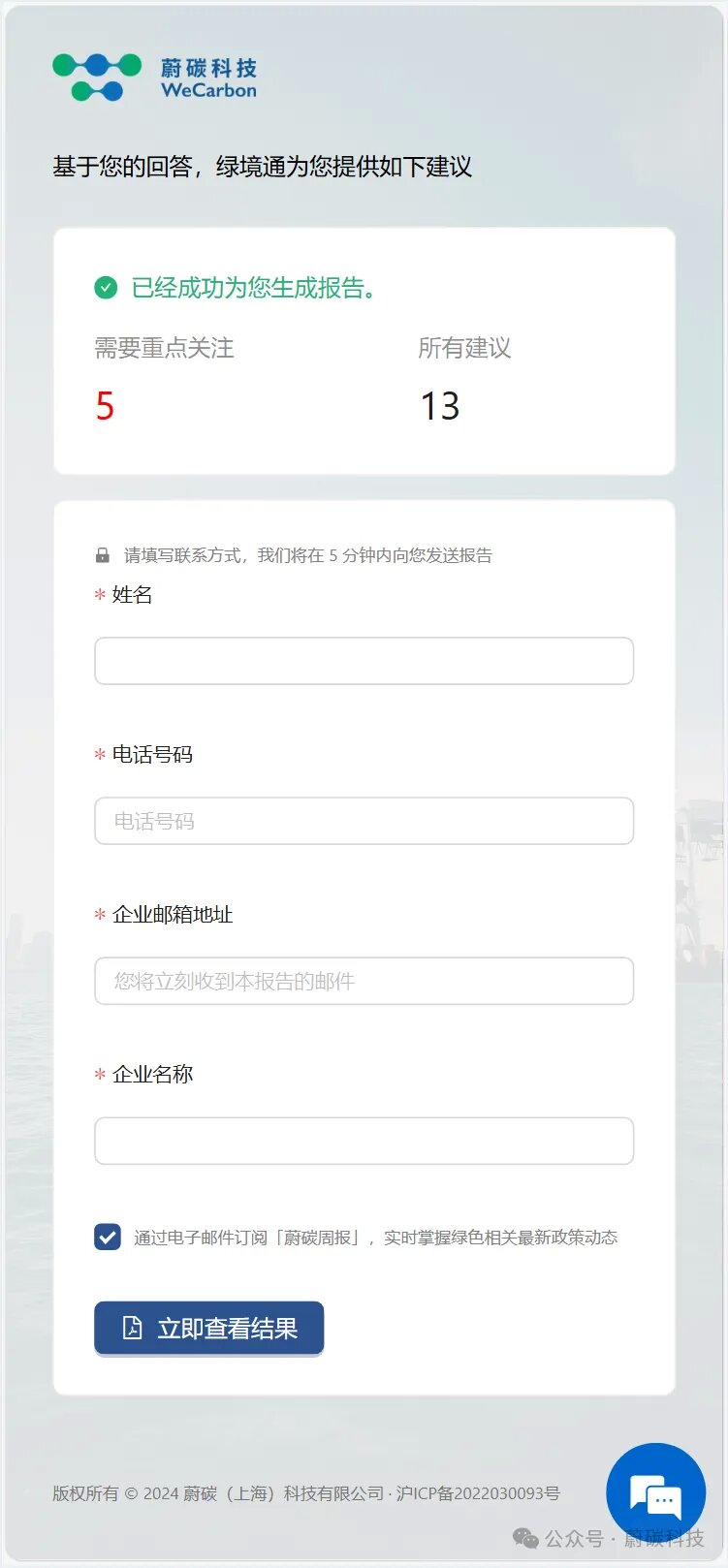Click the PDF icon in the results button
Viewport: 728px width, 1568px height.
[133, 1328]
